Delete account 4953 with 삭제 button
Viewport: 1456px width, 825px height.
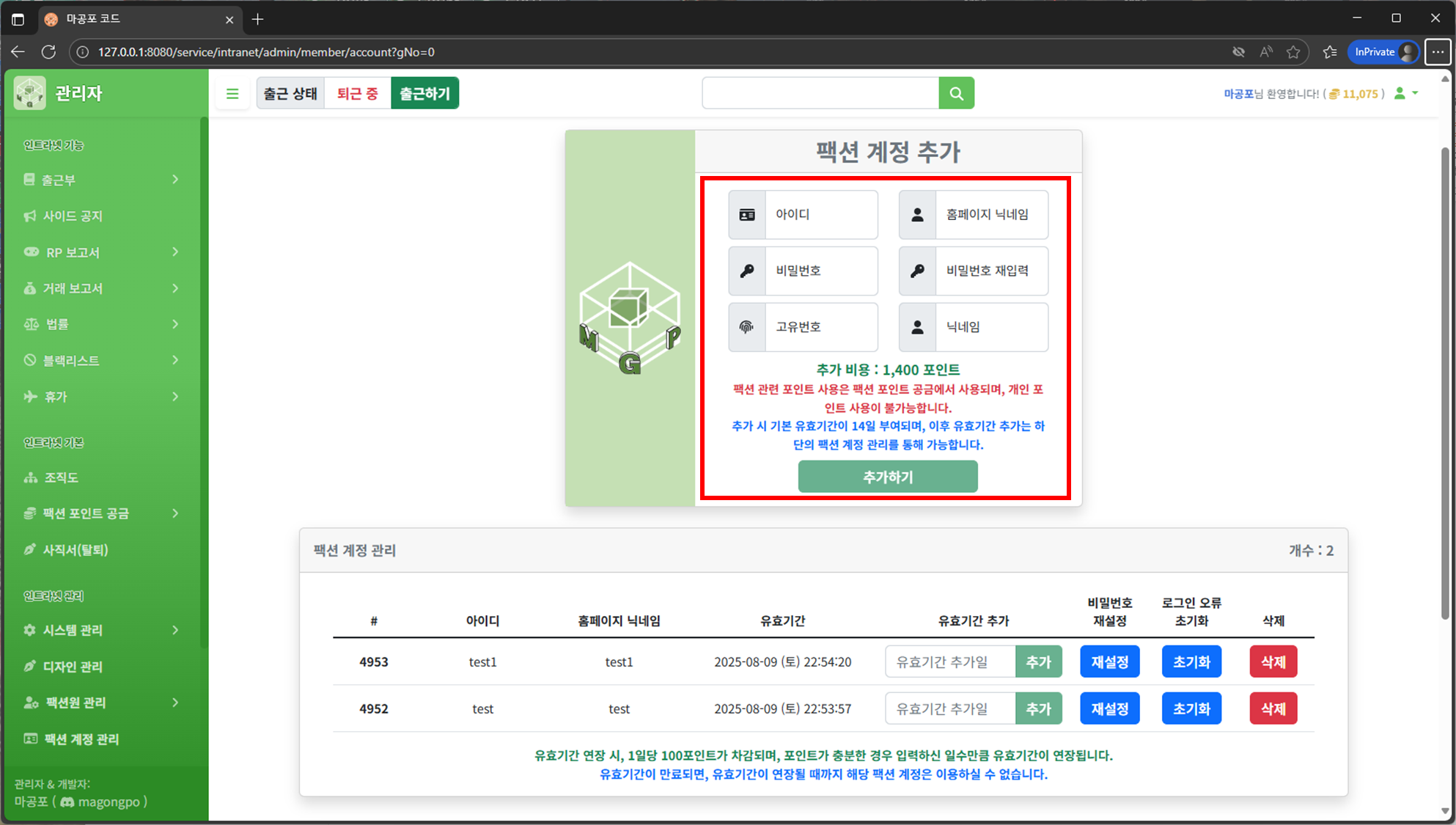pyautogui.click(x=1273, y=662)
